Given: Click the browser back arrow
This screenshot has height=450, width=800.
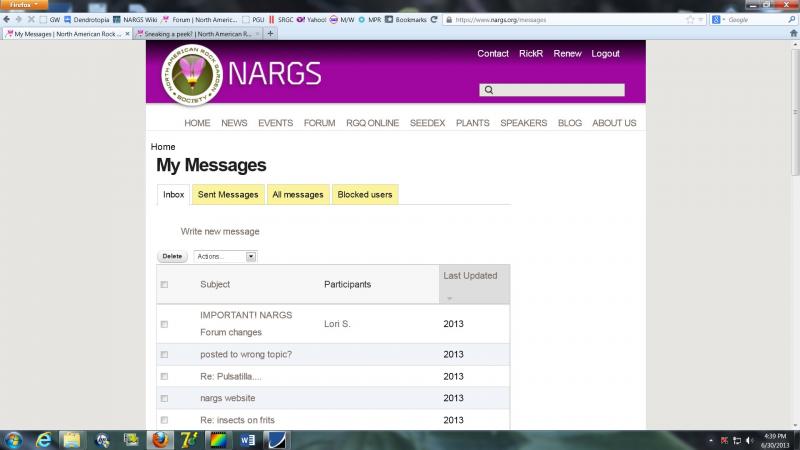Looking at the screenshot, I should click(8, 19).
